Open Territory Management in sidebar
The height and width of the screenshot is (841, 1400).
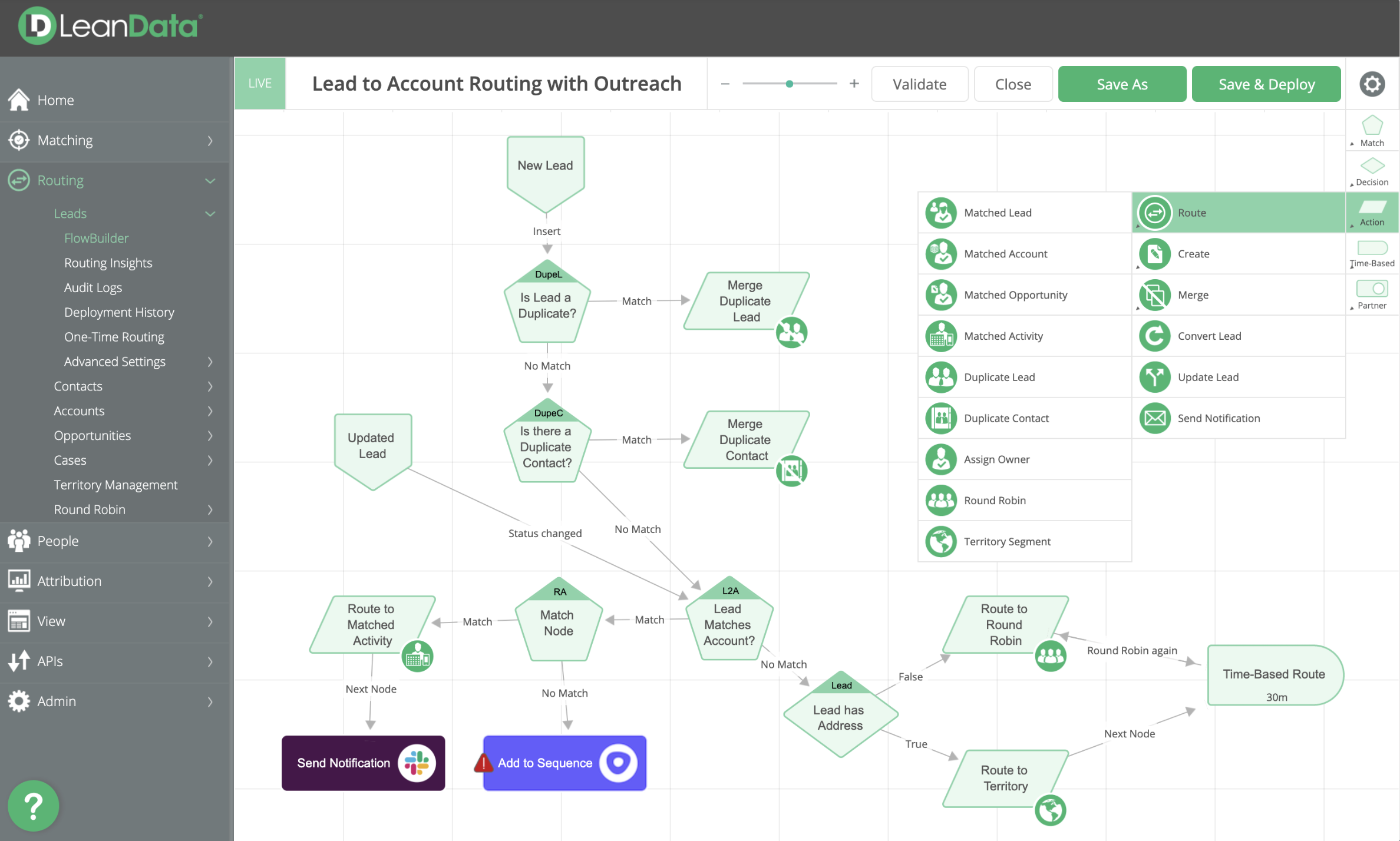115,485
